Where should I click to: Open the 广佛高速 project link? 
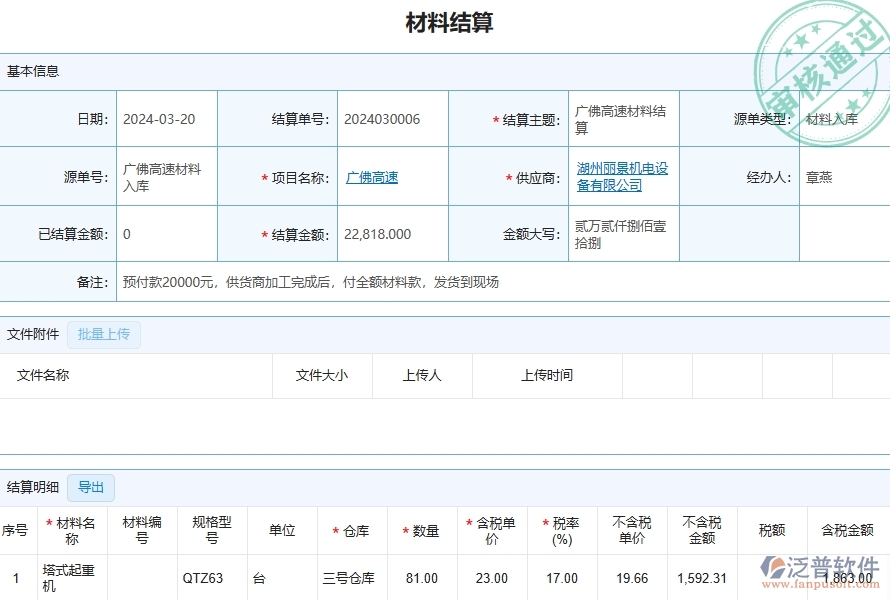[370, 176]
